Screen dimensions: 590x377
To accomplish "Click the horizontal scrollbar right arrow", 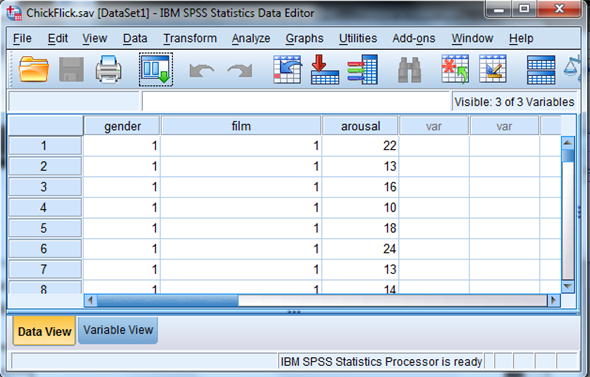I will point(554,301).
